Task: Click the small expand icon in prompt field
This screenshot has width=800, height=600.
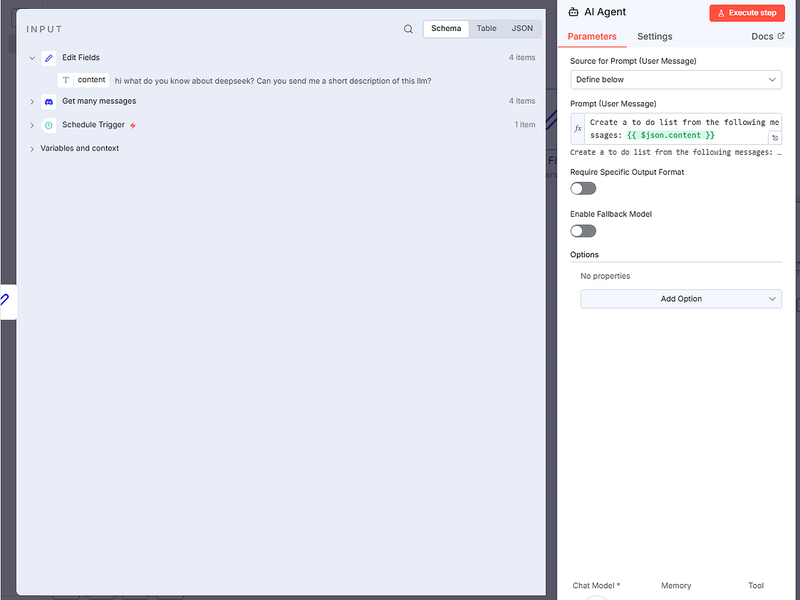Action: (x=775, y=138)
